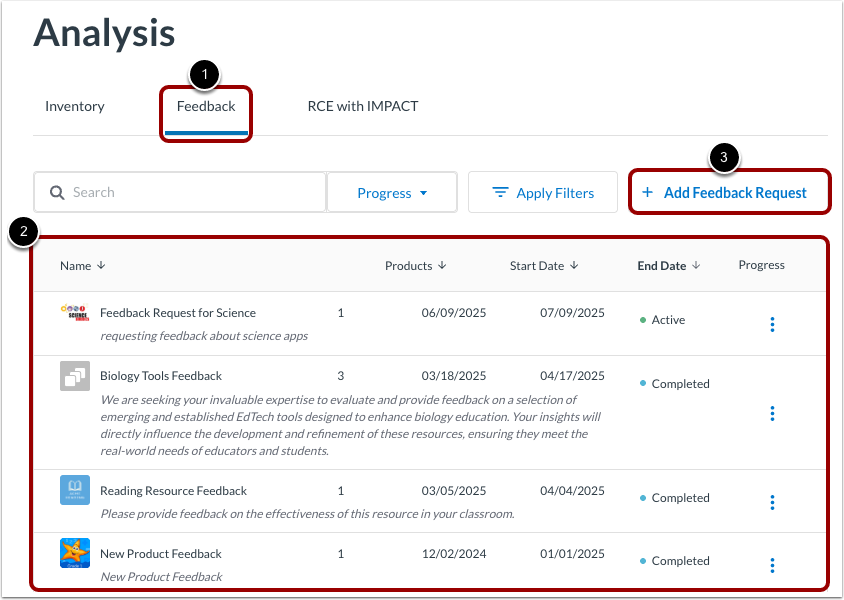This screenshot has height=600, width=844.
Task: Click the Start Date column header
Action: 537,266
